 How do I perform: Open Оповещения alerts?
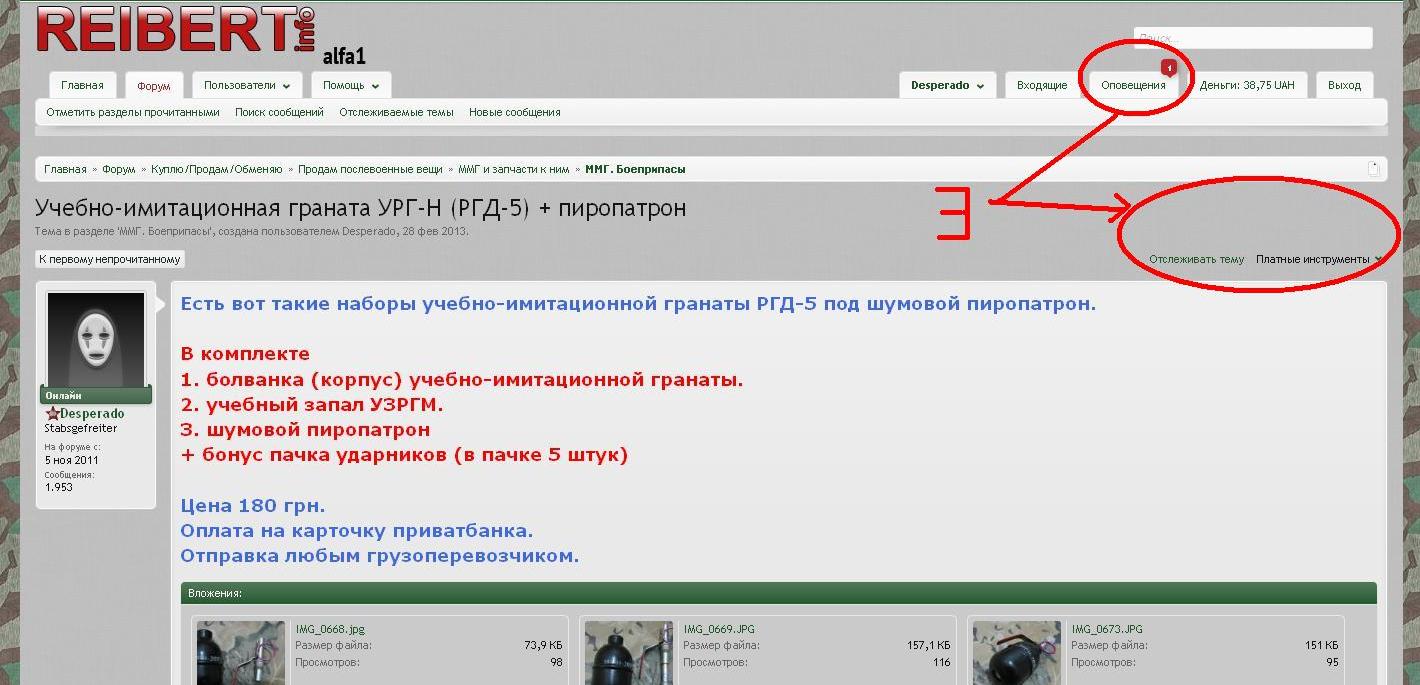(1133, 85)
